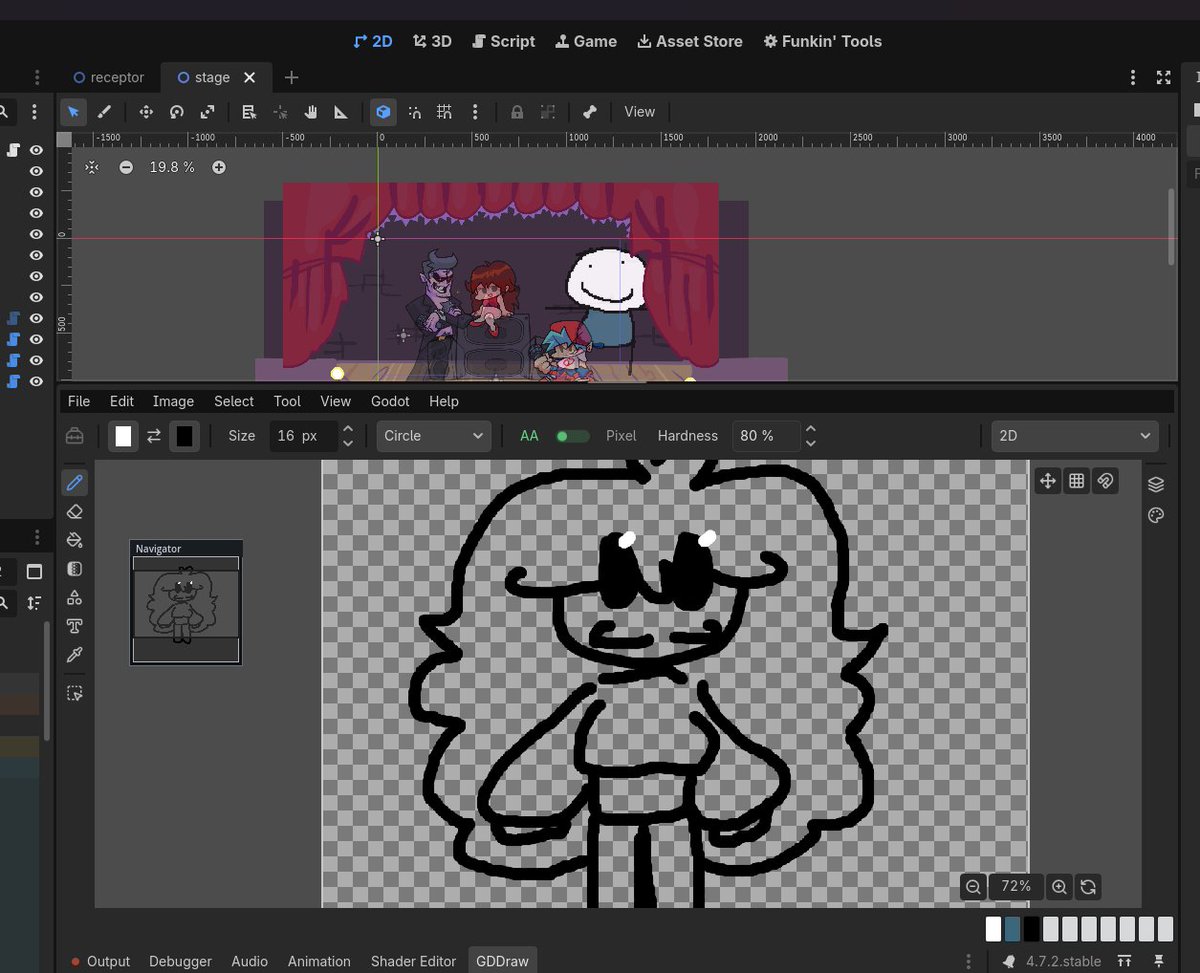Activate the Text tool in GDDraw
The image size is (1200, 973).
[74, 626]
